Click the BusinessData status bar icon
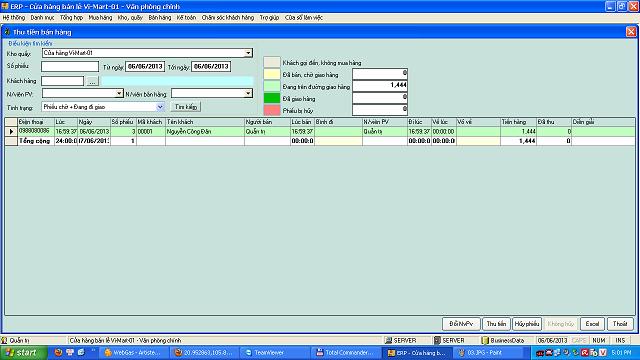 click(x=485, y=340)
